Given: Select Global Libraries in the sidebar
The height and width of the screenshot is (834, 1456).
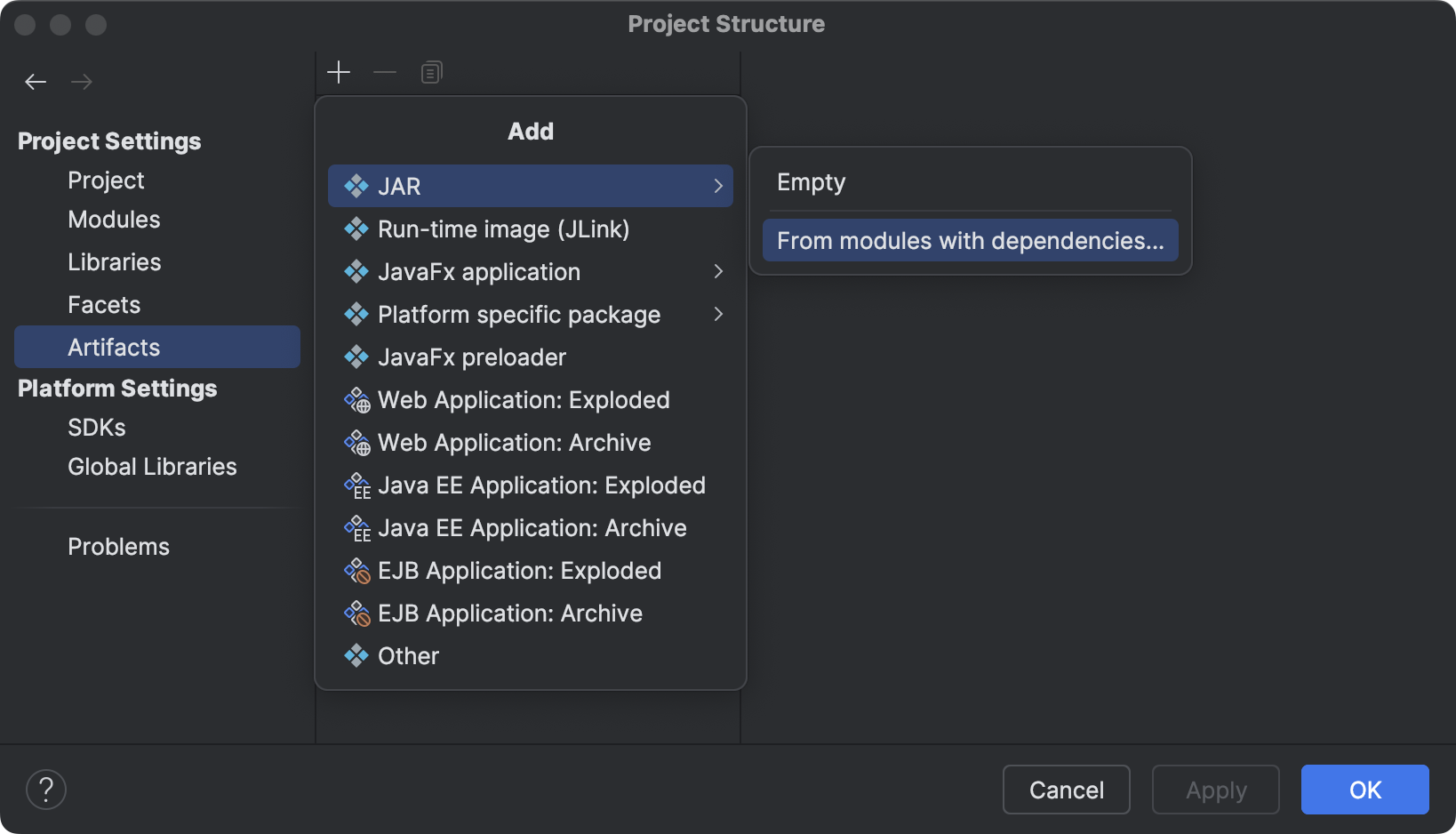Looking at the screenshot, I should pos(151,466).
